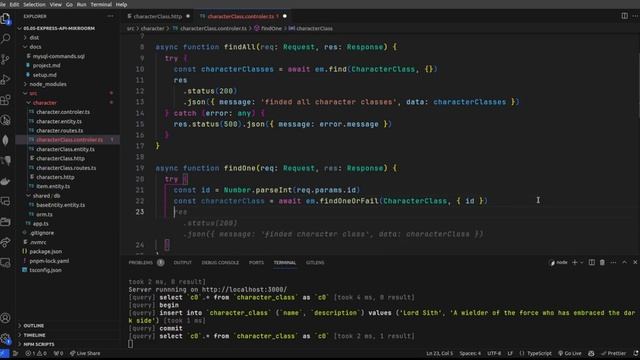The width and height of the screenshot is (640, 360).
Task: Open the remote window indicator in status bar
Action: click(x=4, y=353)
